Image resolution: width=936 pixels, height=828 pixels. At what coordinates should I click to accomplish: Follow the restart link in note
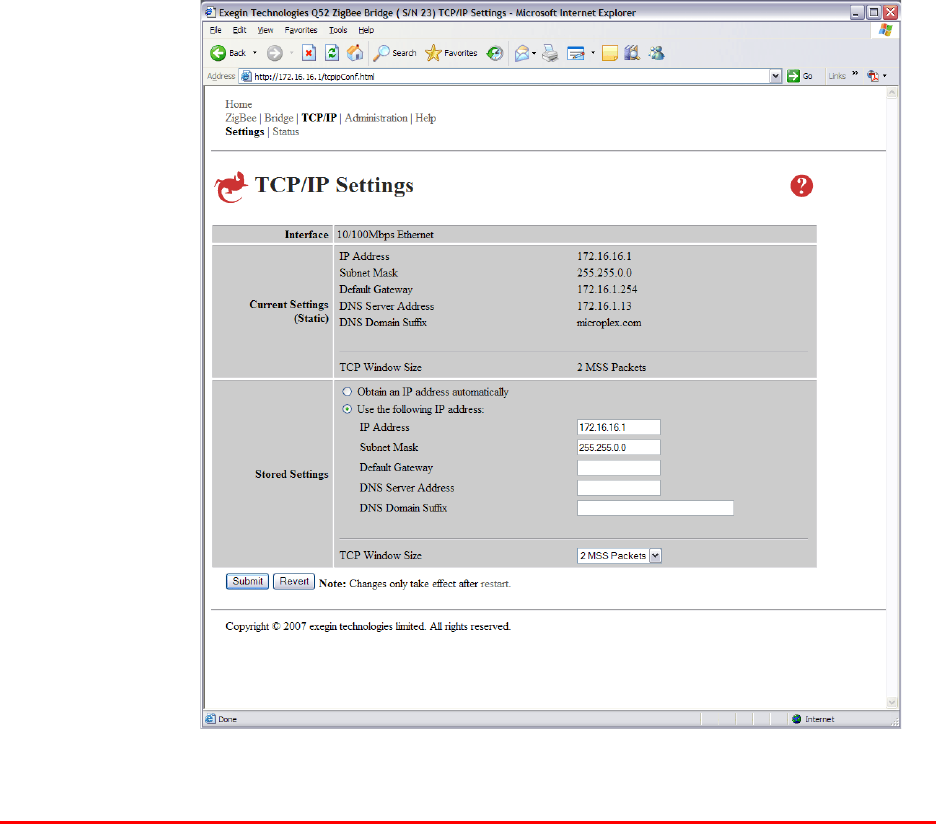(495, 584)
